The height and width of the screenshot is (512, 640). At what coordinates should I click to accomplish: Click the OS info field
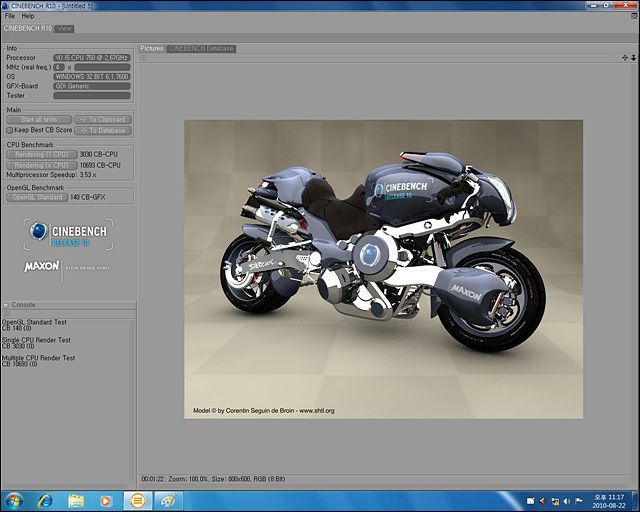[x=92, y=76]
